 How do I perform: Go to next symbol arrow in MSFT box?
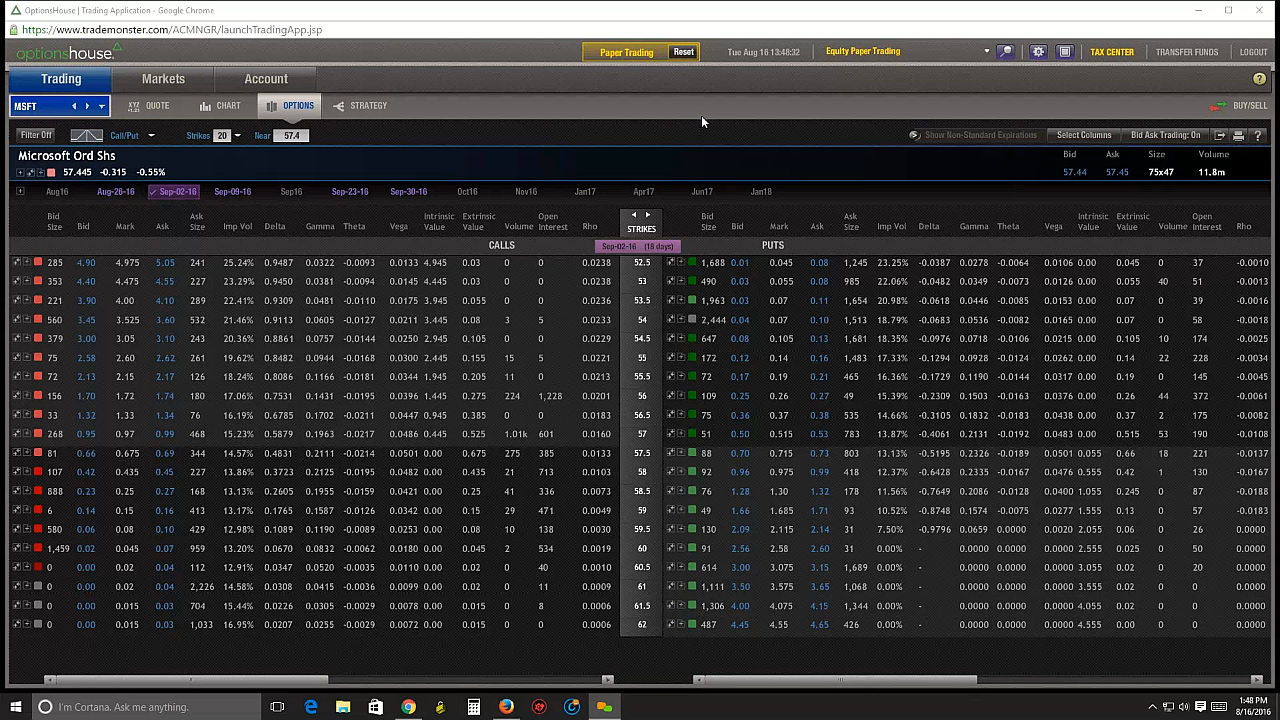pos(87,106)
